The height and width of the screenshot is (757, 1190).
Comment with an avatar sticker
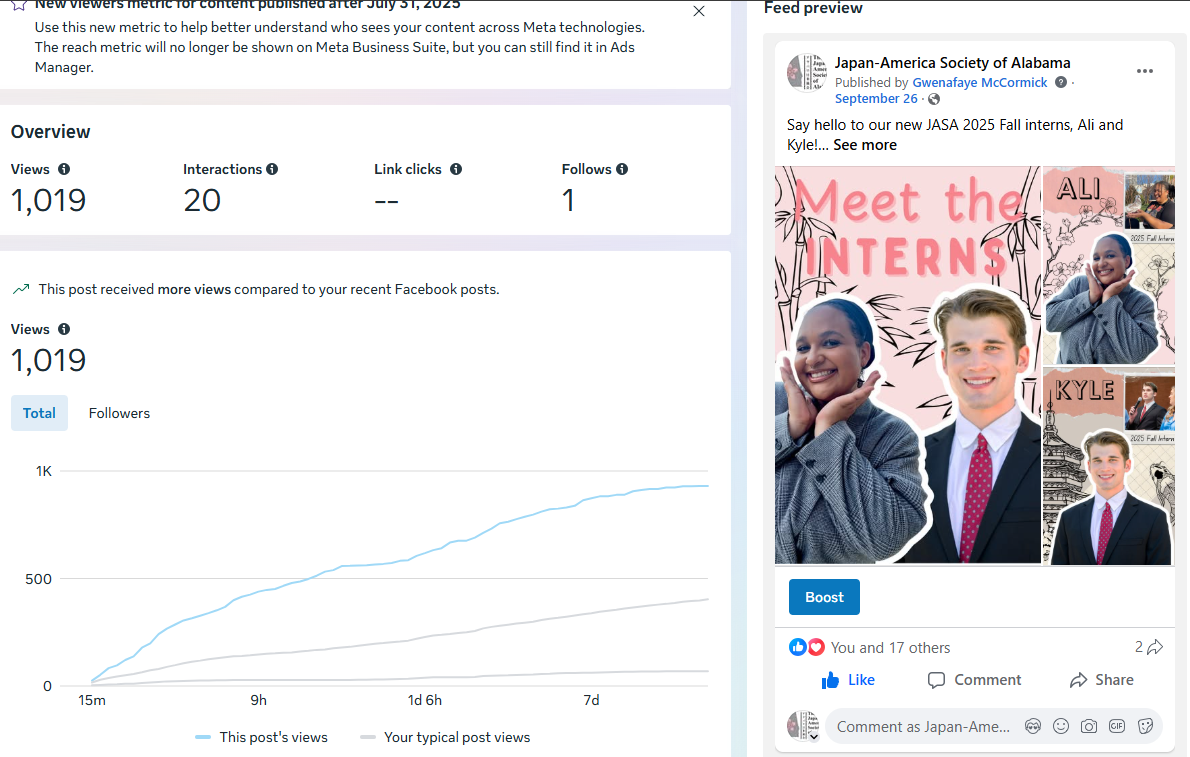1033,726
